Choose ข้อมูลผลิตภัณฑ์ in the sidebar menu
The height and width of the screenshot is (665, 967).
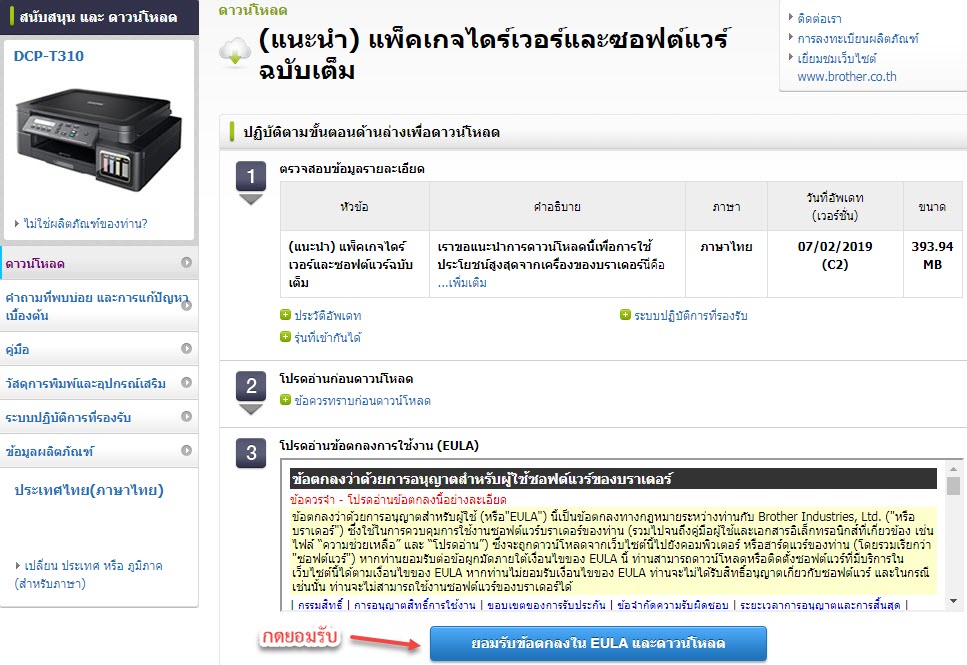pyautogui.click(x=99, y=451)
